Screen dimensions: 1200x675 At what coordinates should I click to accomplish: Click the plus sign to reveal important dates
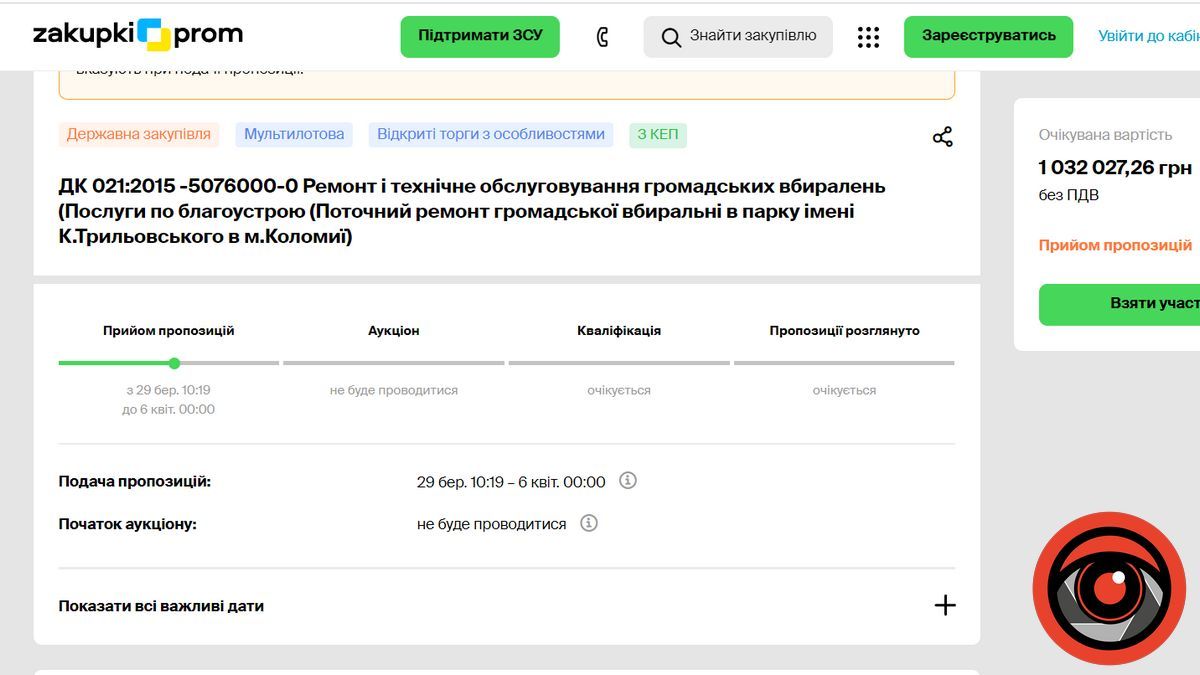point(943,605)
